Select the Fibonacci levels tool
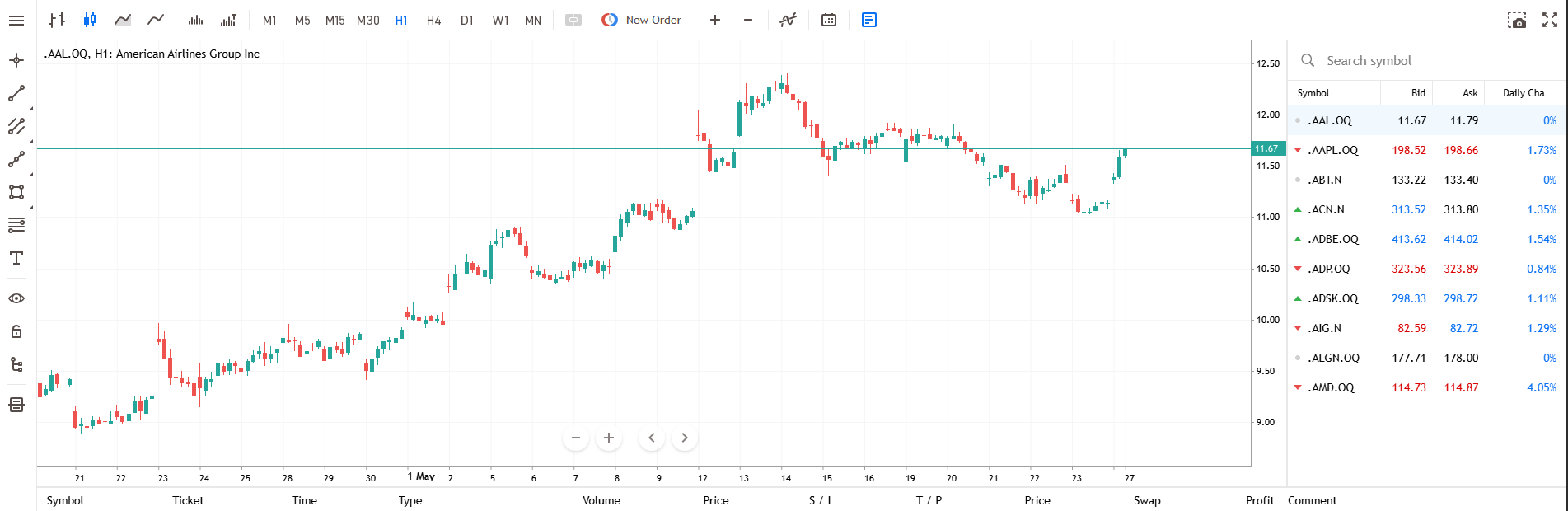The height and width of the screenshot is (511, 1568). [16, 225]
